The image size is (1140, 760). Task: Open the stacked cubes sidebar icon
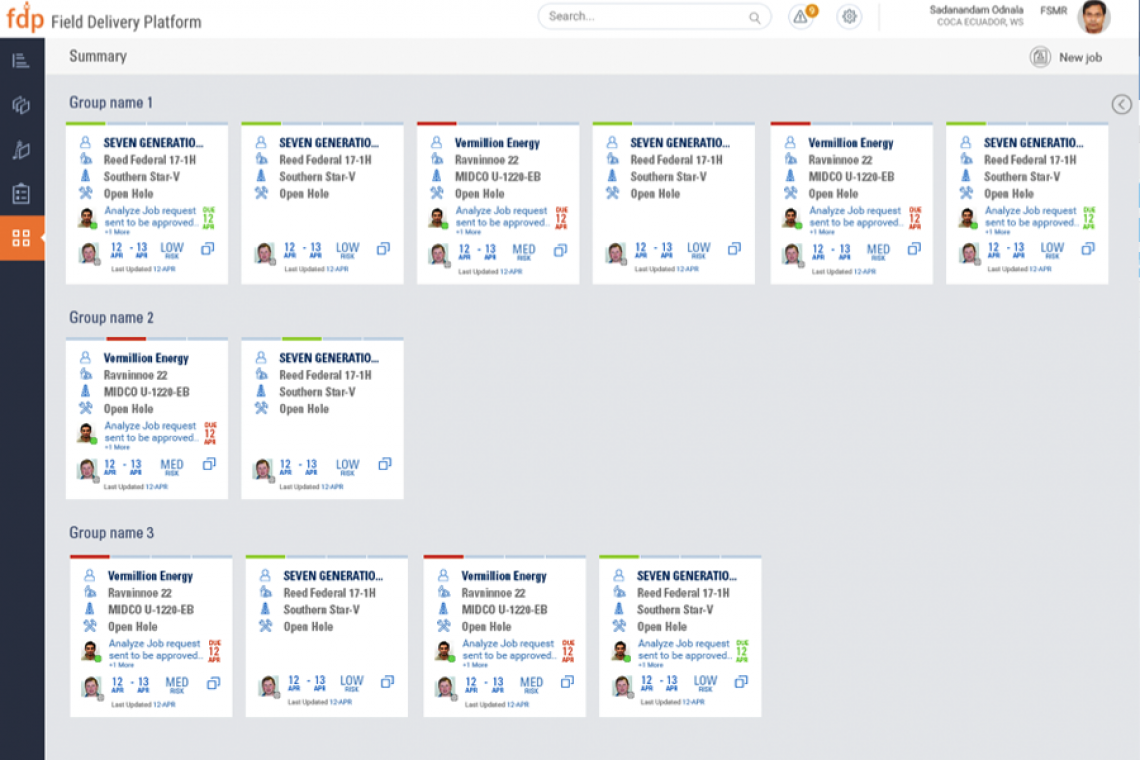(21, 105)
